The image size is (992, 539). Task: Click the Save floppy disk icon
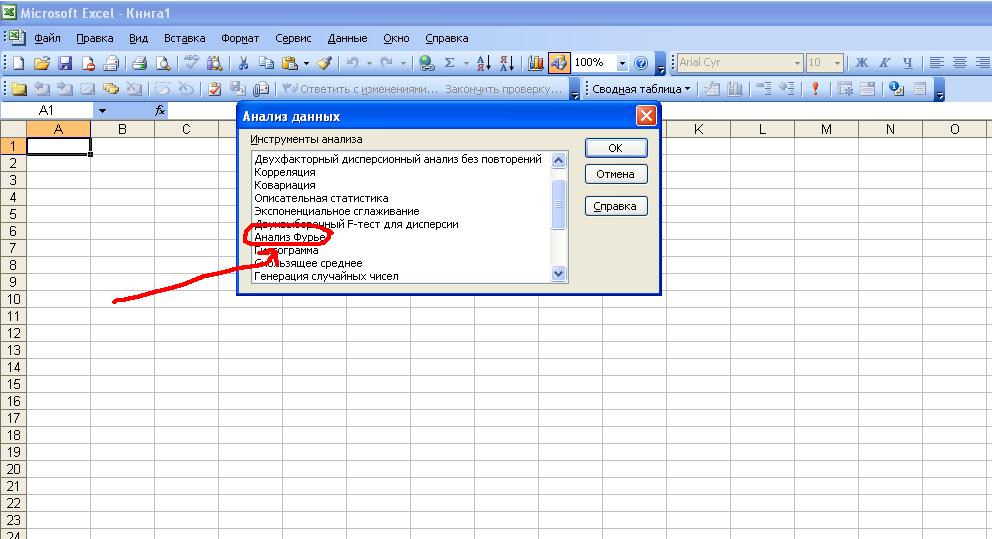[64, 63]
